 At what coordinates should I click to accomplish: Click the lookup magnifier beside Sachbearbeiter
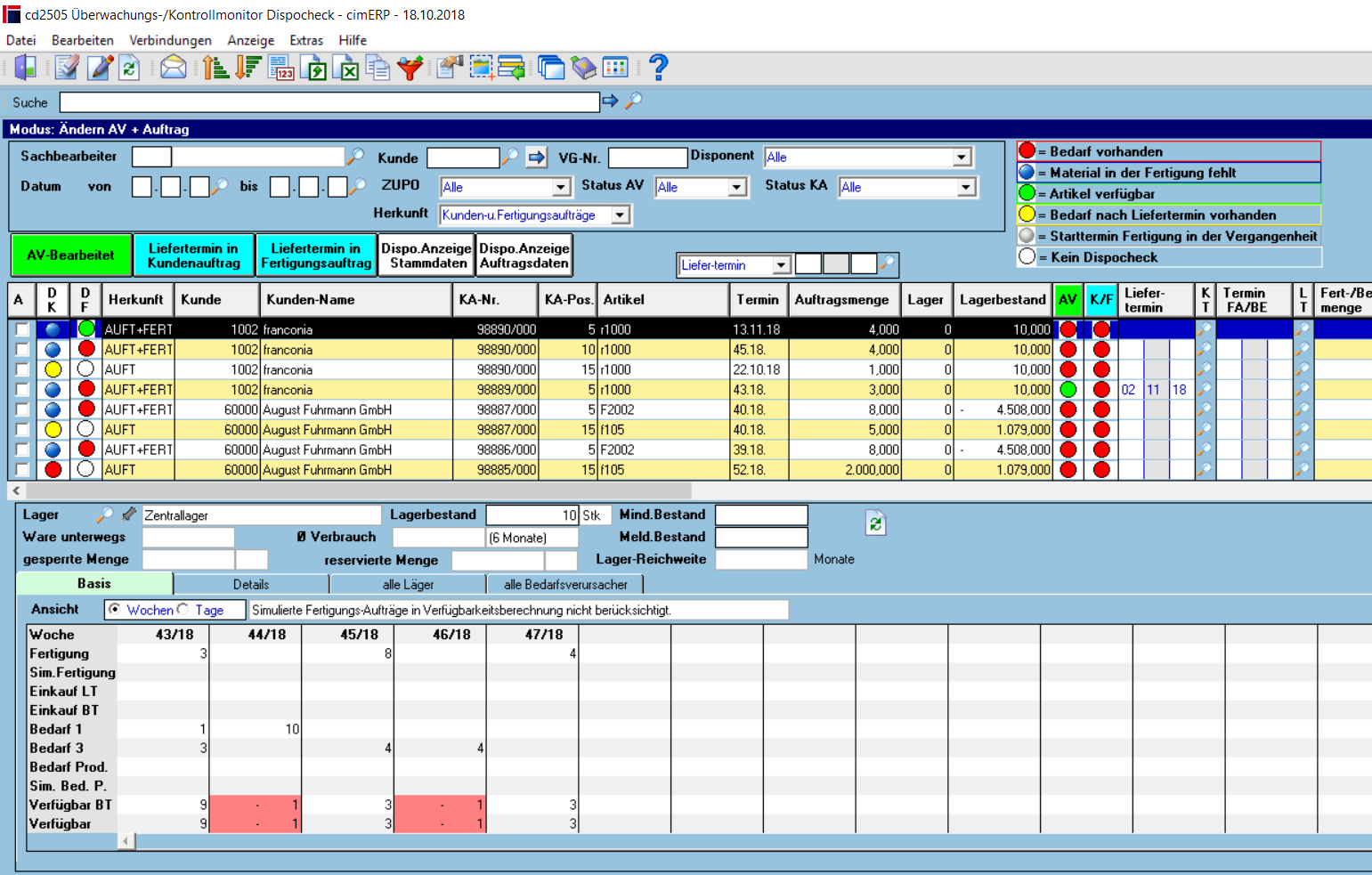(x=355, y=157)
